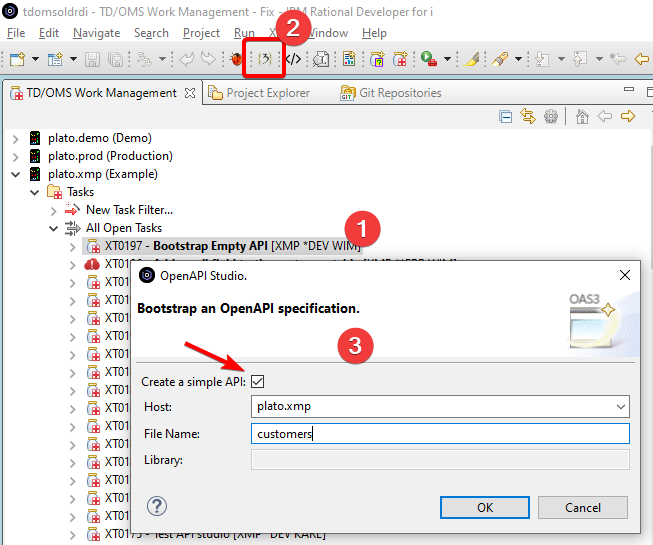Screen dimensions: 653x545
Task: Switch to the Project Explorer tab
Action: pos(259,93)
